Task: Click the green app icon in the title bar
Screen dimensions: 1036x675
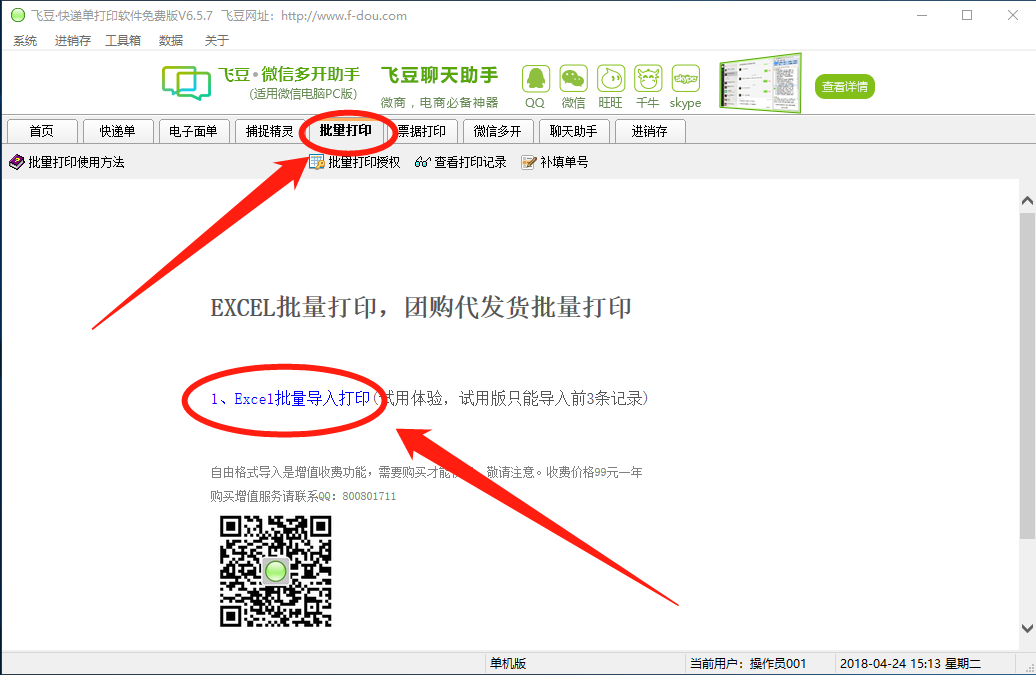Action: [x=18, y=15]
